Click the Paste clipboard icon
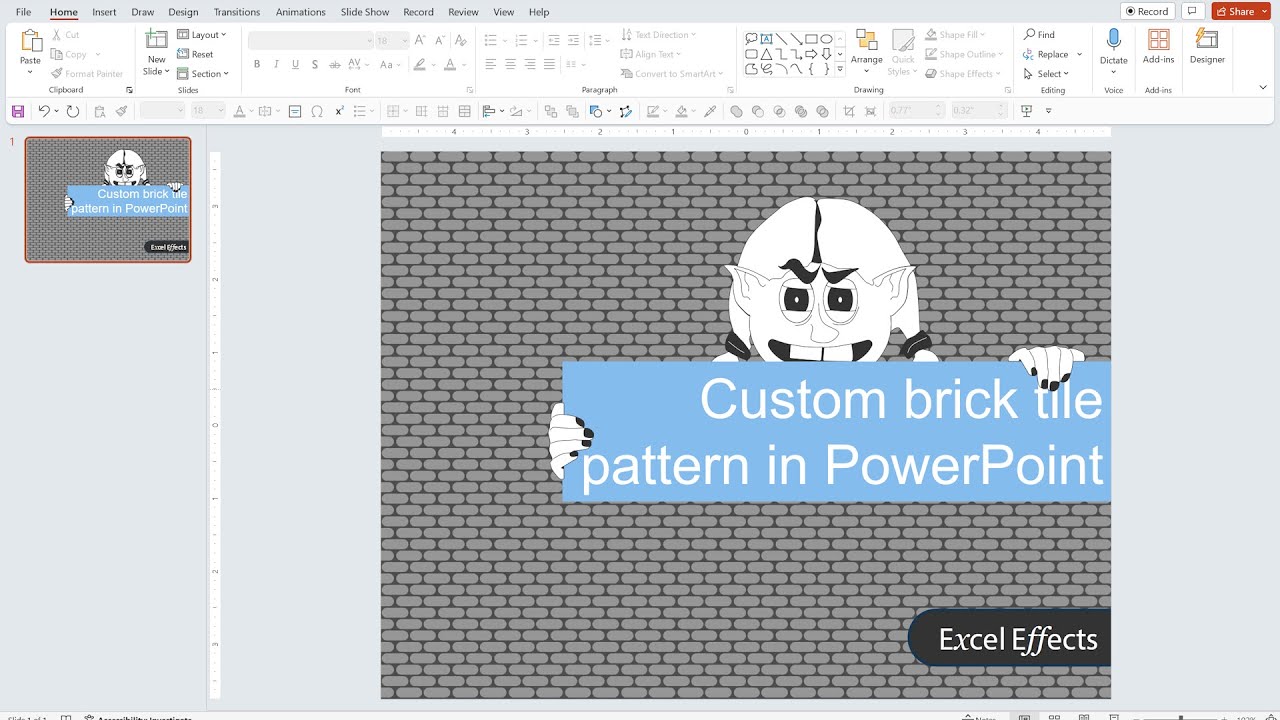 pyautogui.click(x=31, y=41)
